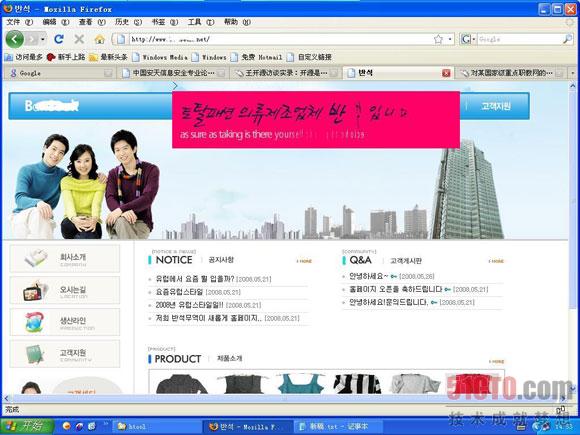Click the Stop loading X icon
The width and height of the screenshot is (580, 435).
(79, 39)
